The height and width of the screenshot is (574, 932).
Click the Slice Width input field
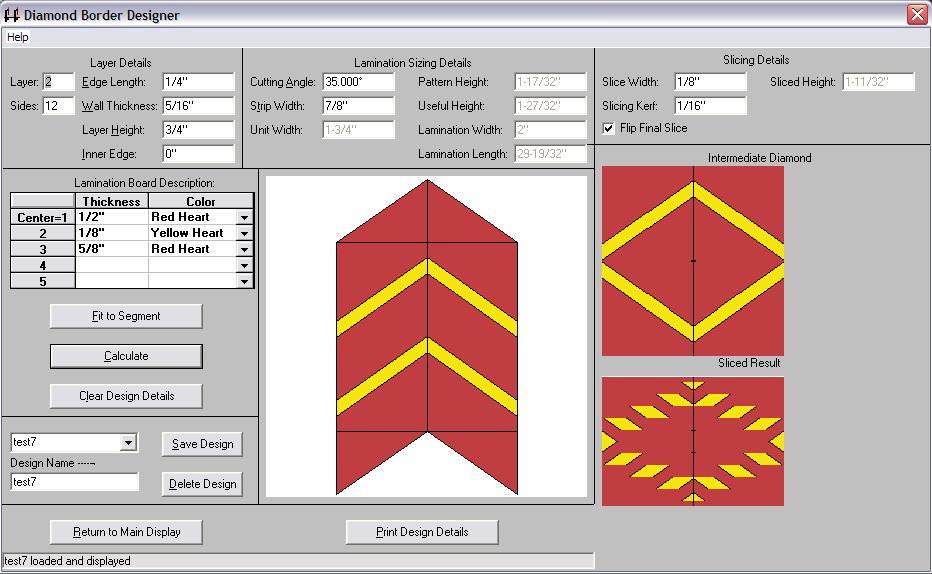point(710,82)
